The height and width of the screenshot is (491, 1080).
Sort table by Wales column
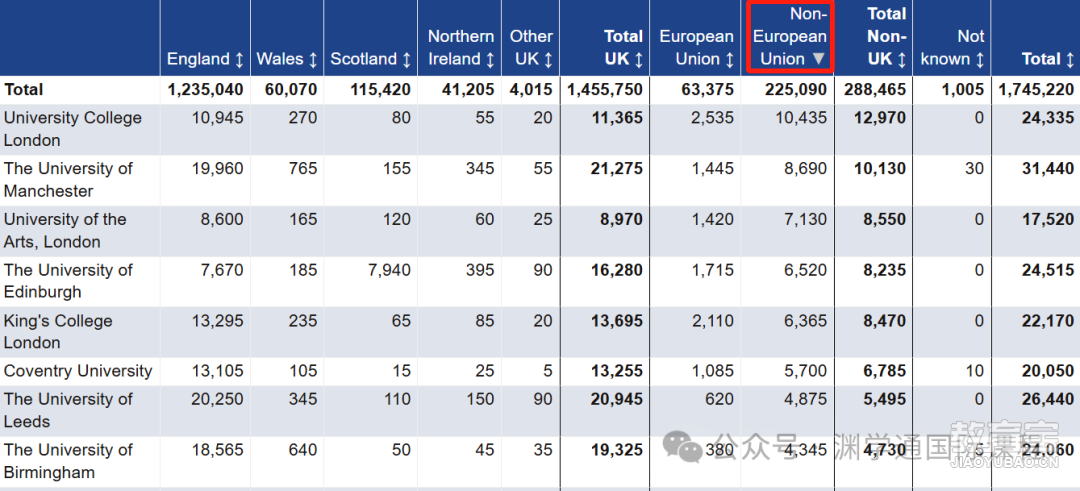pyautogui.click(x=287, y=59)
